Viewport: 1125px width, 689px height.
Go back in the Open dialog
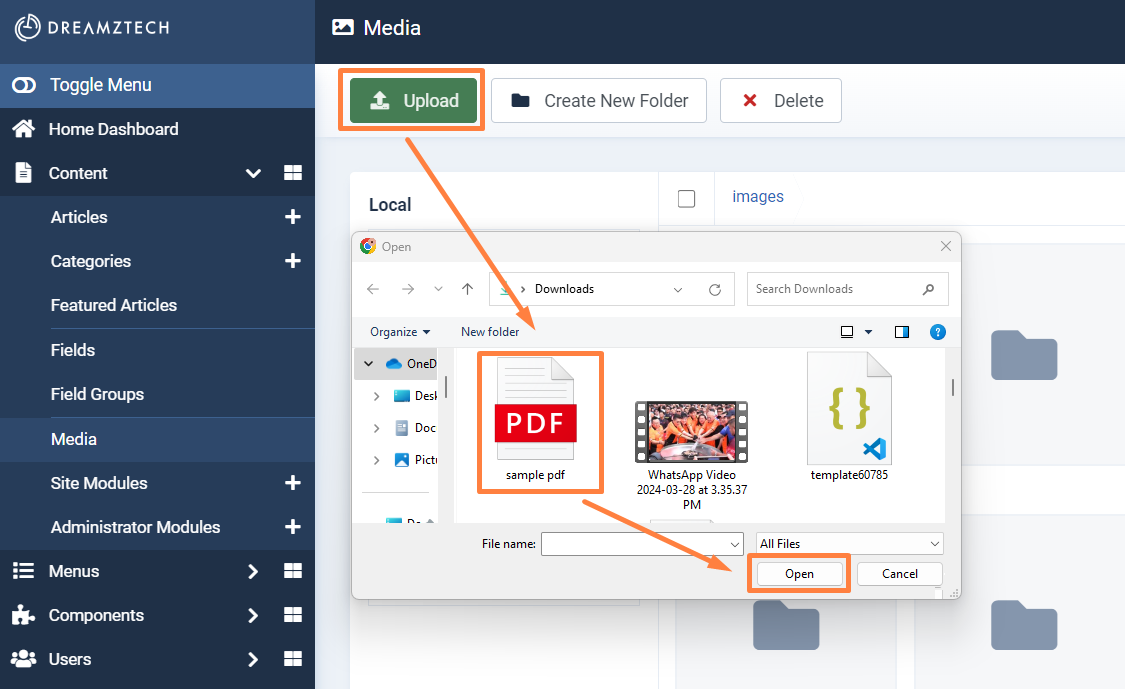pos(373,289)
